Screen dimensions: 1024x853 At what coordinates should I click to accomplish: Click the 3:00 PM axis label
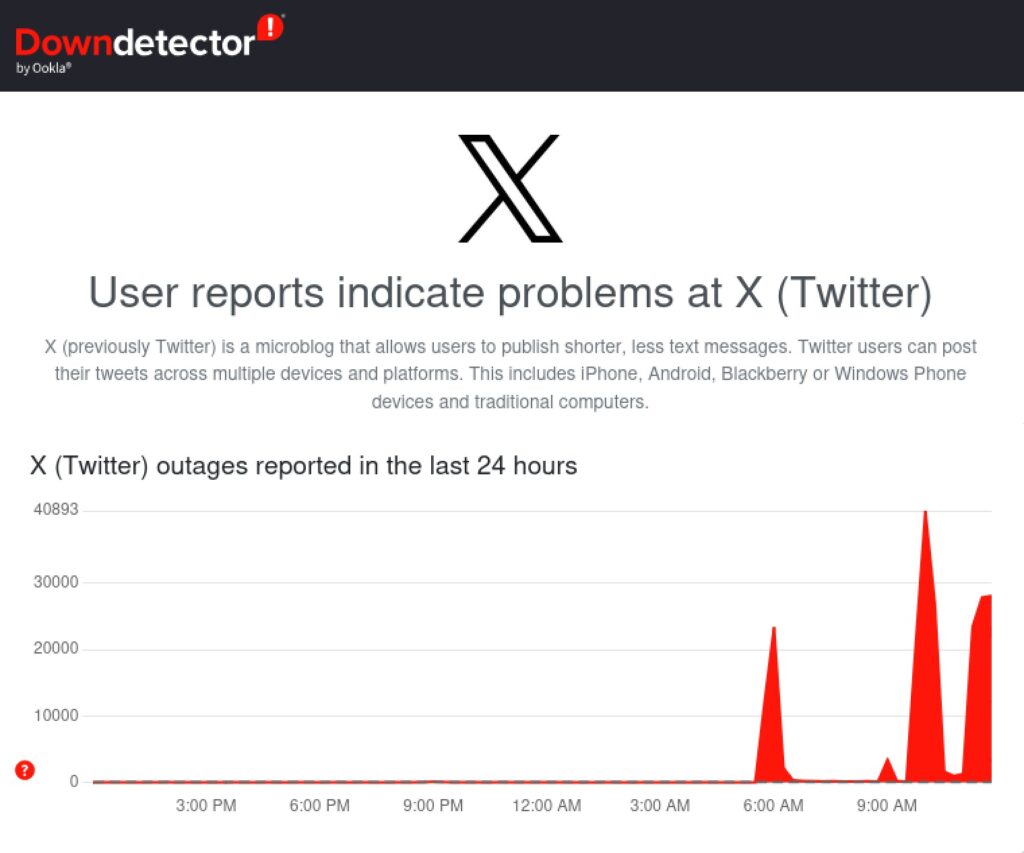pyautogui.click(x=206, y=805)
